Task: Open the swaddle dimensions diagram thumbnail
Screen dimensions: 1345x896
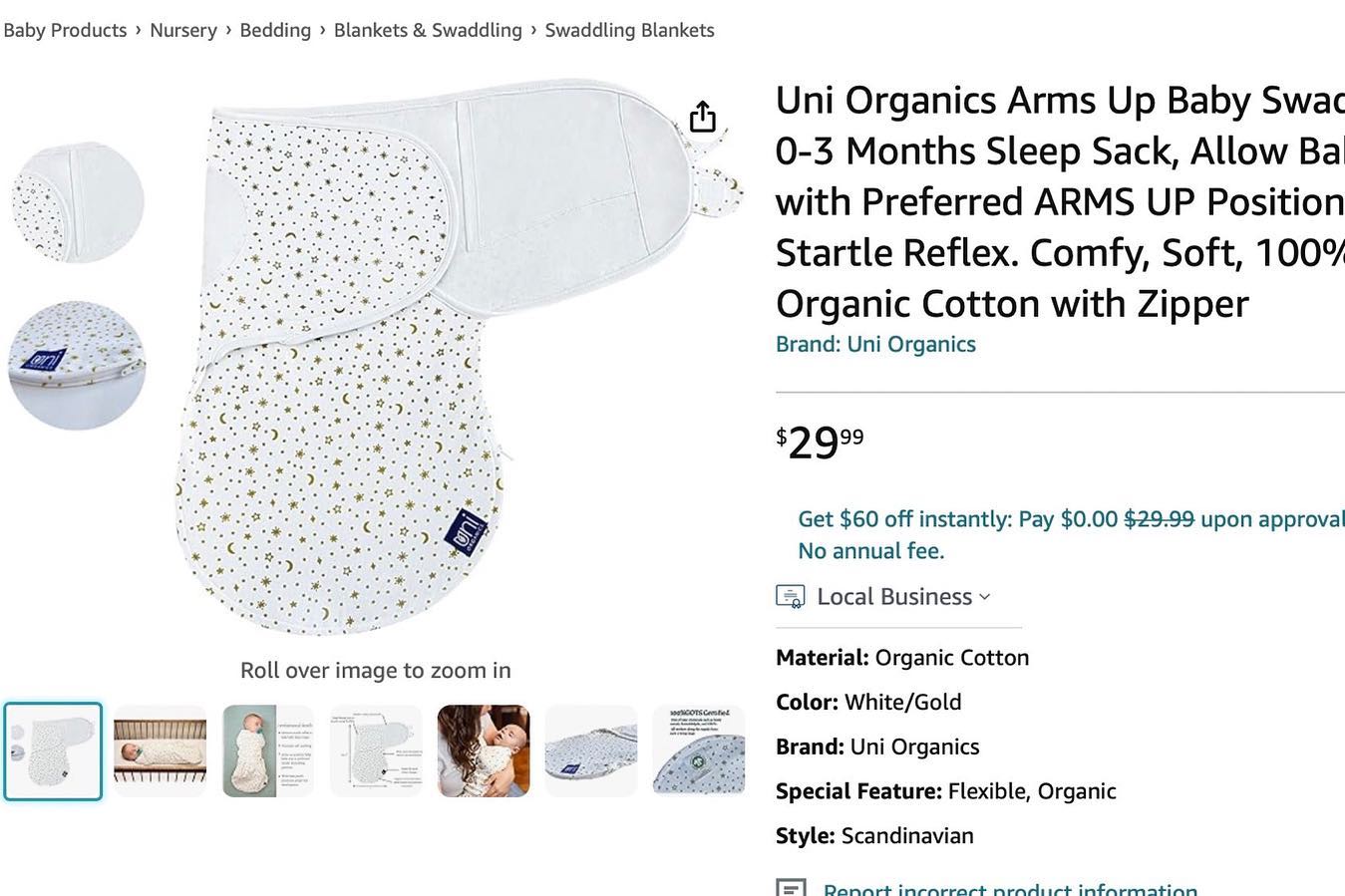Action: [x=376, y=751]
